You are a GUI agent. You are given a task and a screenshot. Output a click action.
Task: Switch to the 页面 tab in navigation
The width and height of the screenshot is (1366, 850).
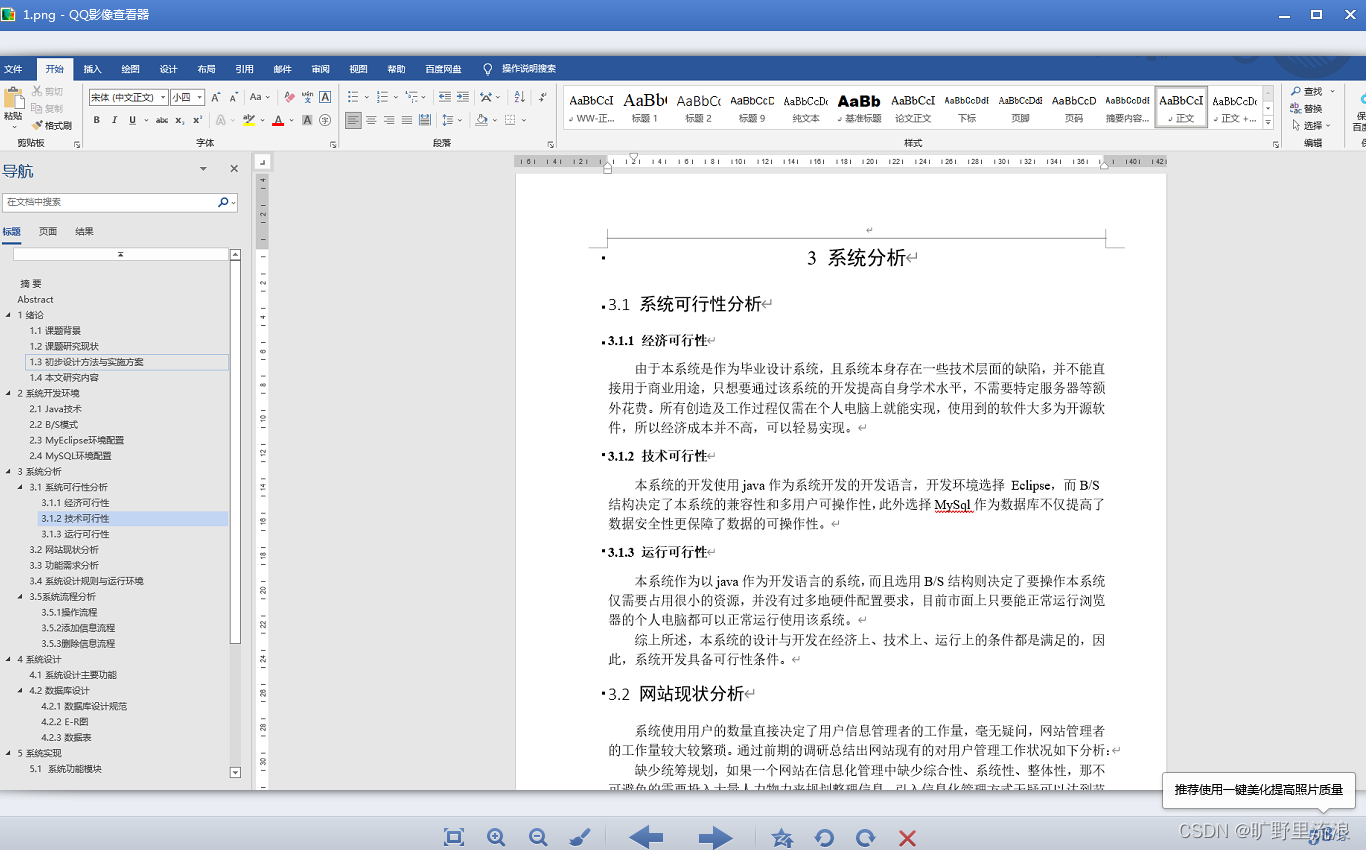click(x=48, y=232)
